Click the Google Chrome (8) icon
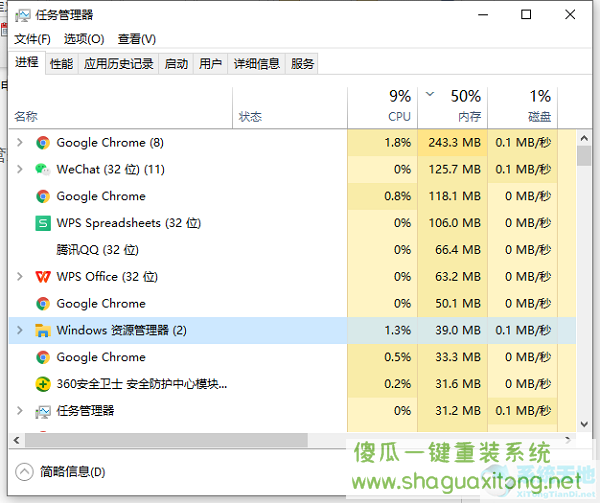This screenshot has height=503, width=600. coord(43,143)
